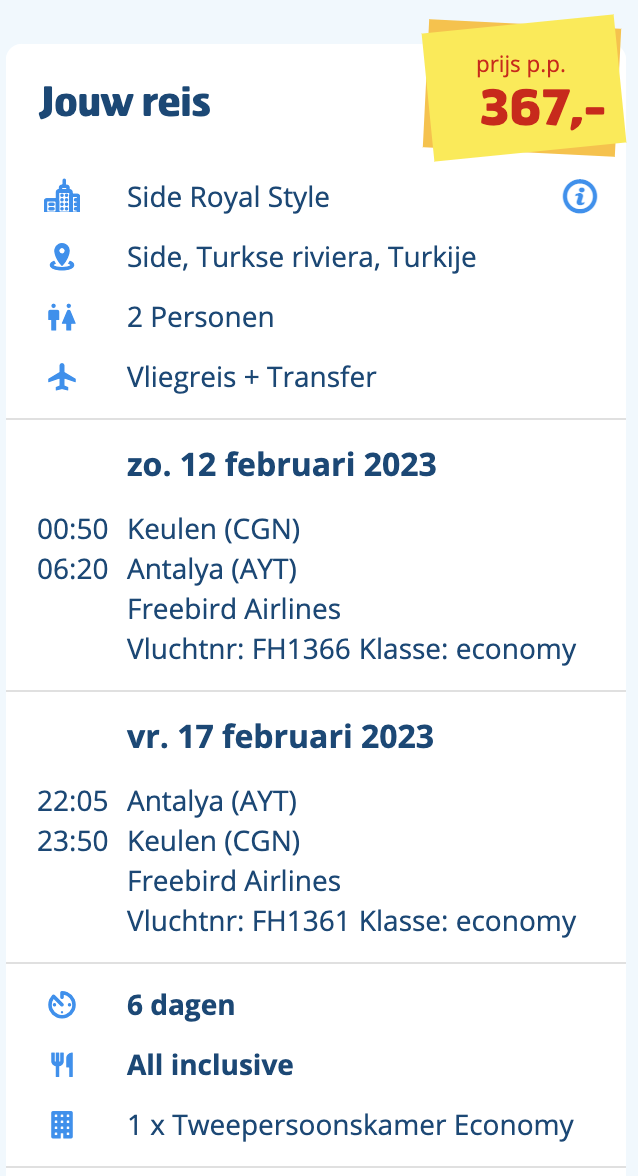Click the two persons icon
638x1176 pixels.
click(x=62, y=317)
